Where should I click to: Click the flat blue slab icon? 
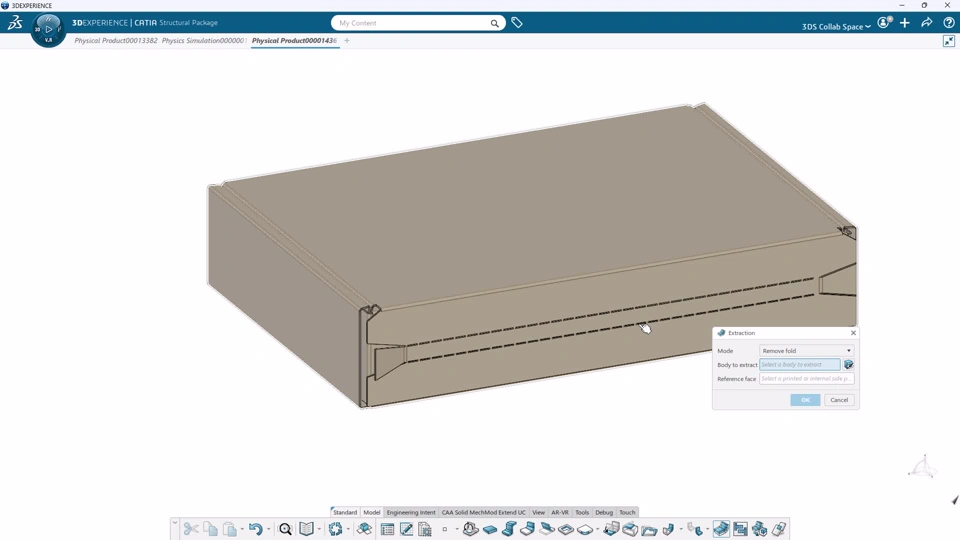pos(490,529)
